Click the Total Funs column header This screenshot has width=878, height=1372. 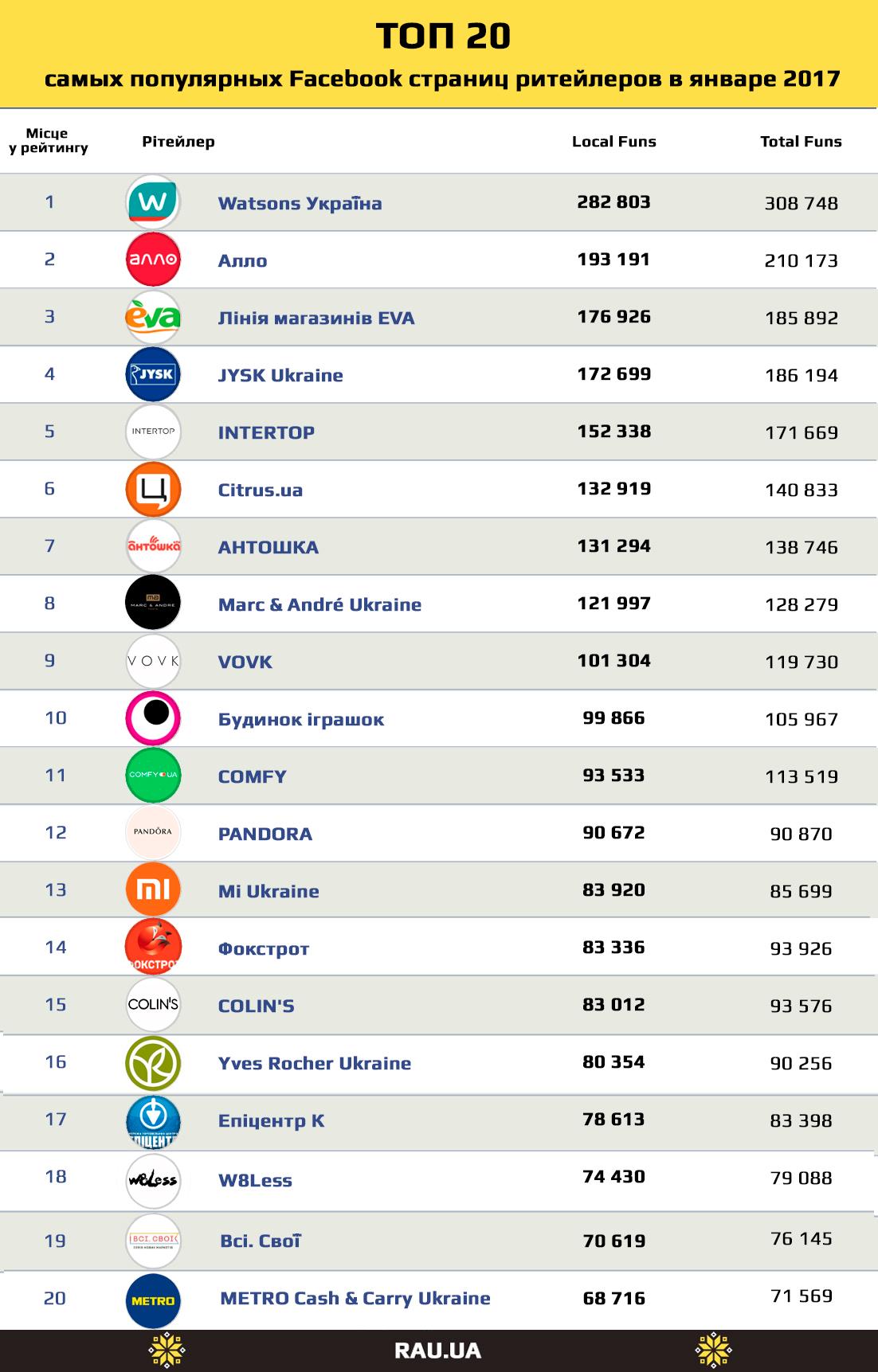point(801,142)
